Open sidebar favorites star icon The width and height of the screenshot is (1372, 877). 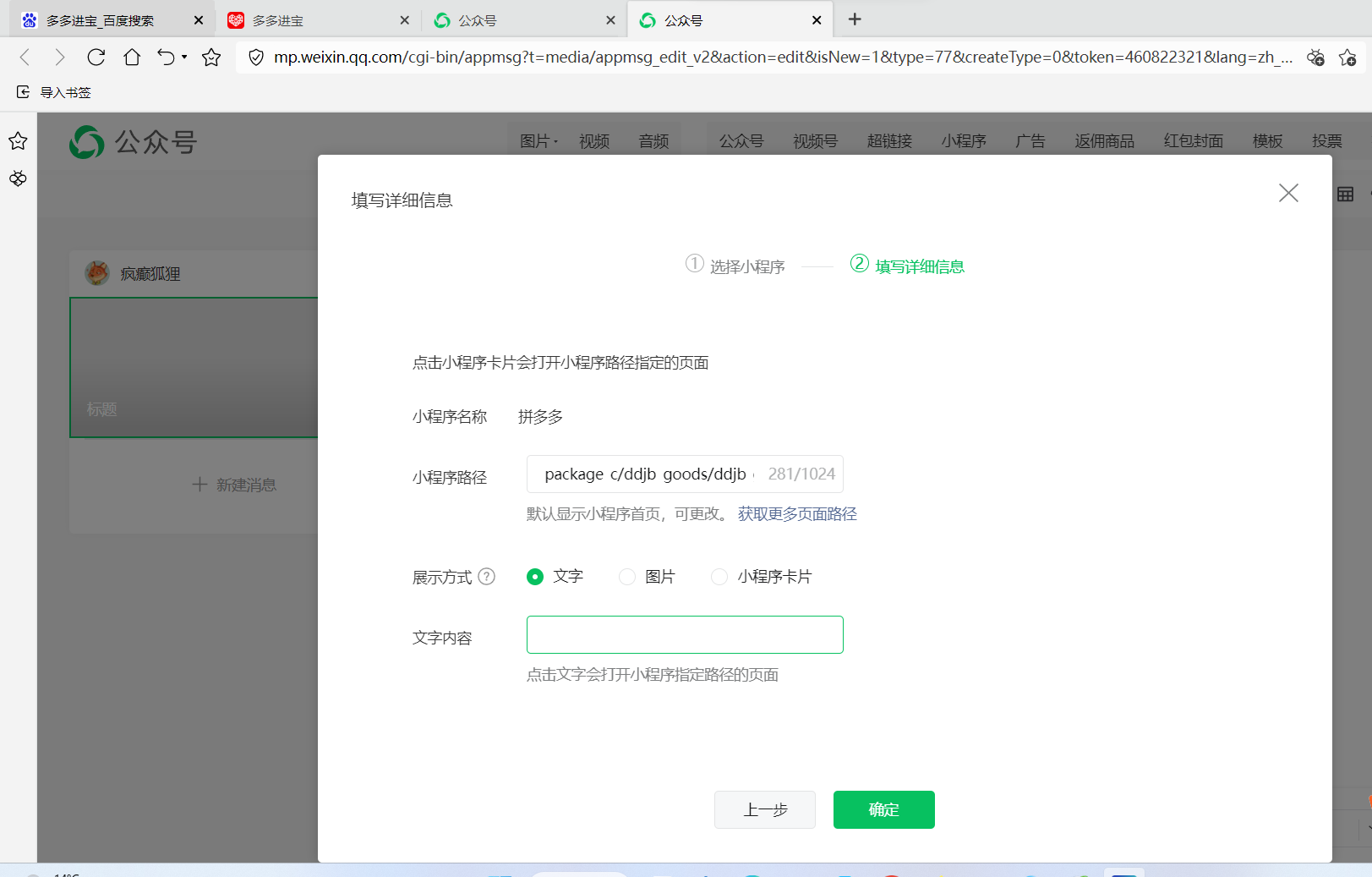click(18, 140)
